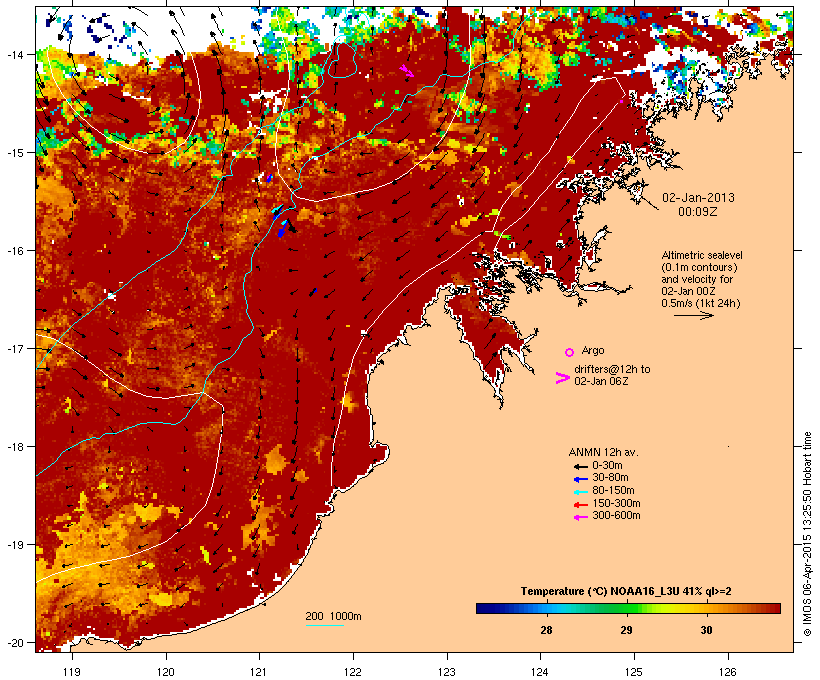This screenshot has height=680, width=820.
Task: Click the '300-600m' depth label
Action: (616, 516)
